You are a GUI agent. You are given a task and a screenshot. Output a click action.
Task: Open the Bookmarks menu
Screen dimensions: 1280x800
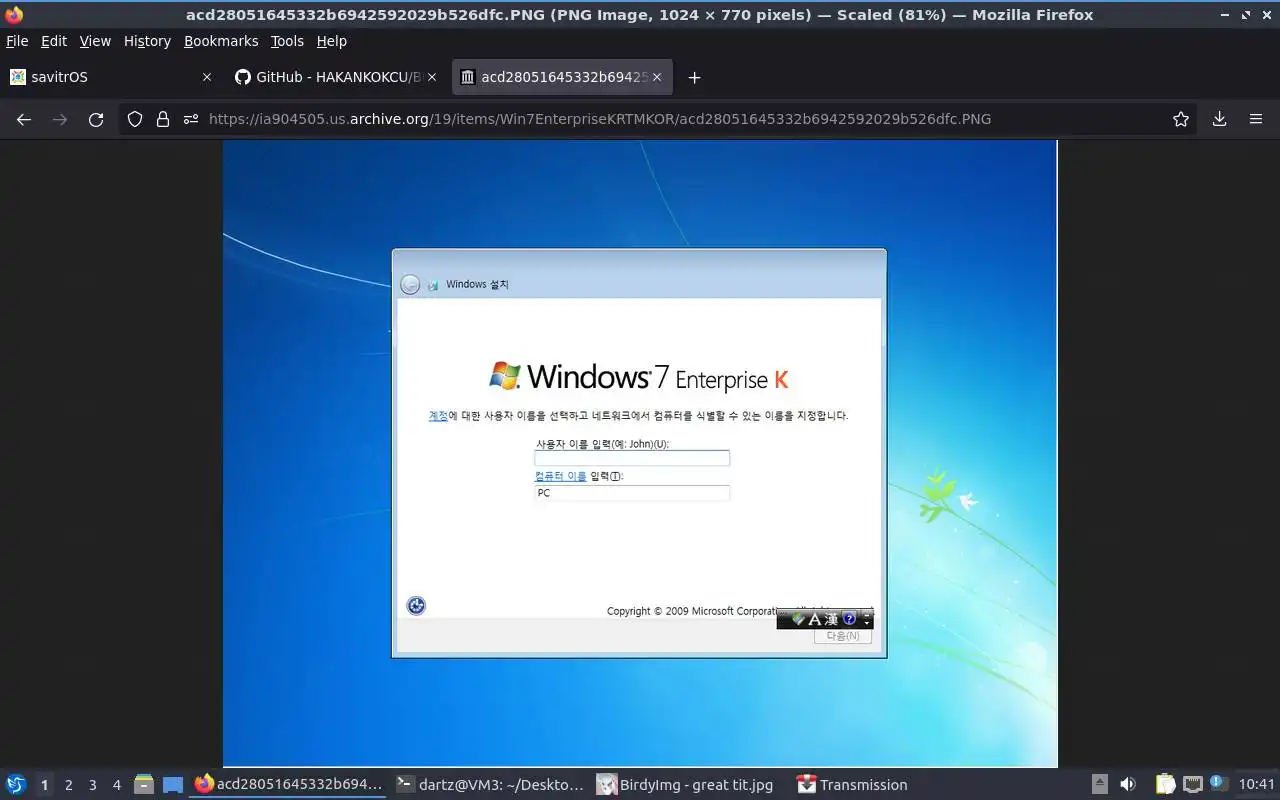[x=221, y=41]
